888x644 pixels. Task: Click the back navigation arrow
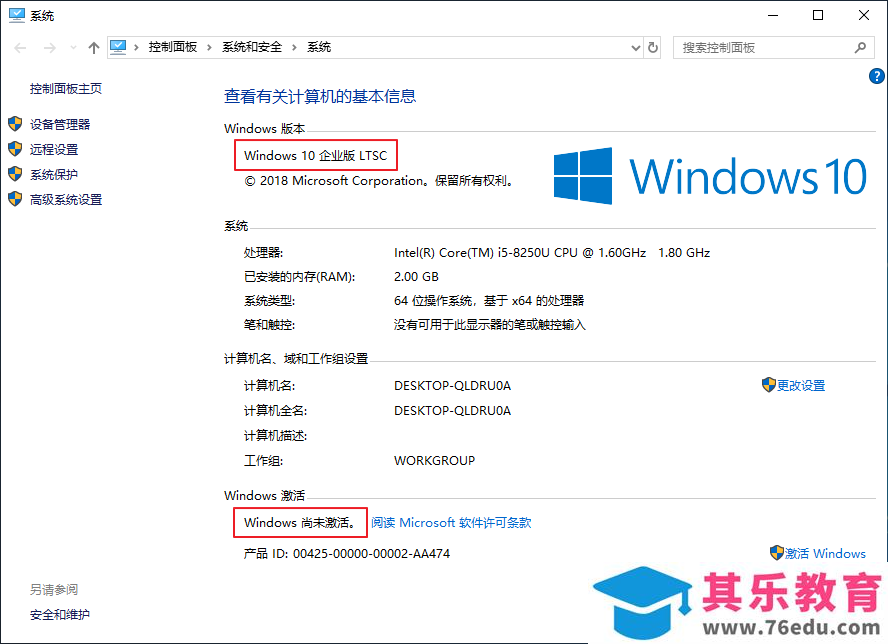20,48
